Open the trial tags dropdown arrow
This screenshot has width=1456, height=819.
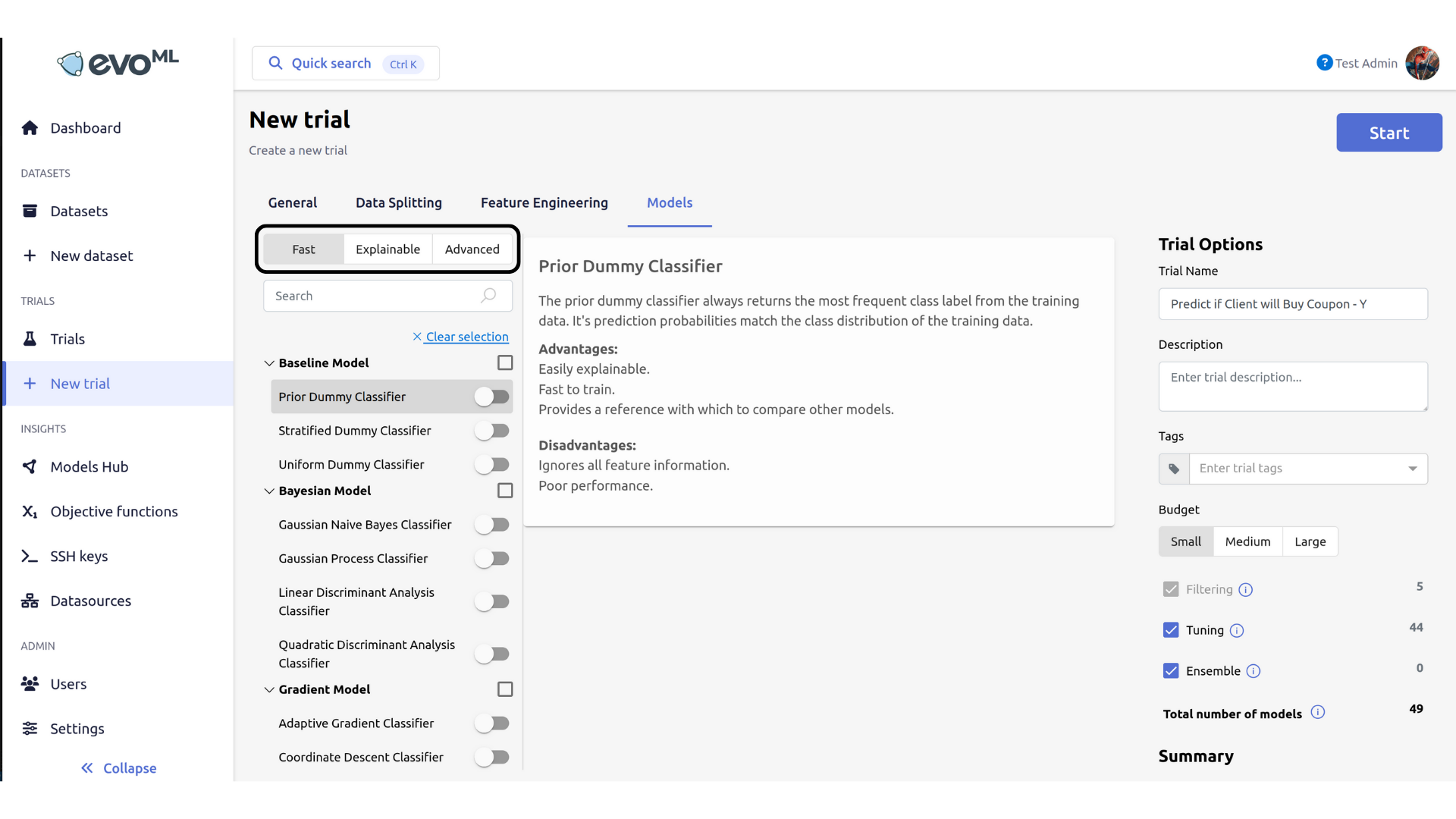click(1413, 469)
